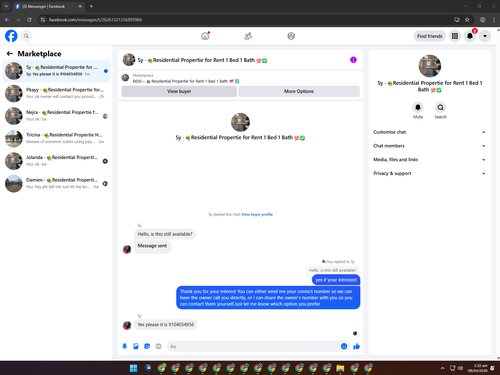Image resolution: width=500 pixels, height=375 pixels.
Task: Open the Windows Start menu
Action: pos(133,368)
